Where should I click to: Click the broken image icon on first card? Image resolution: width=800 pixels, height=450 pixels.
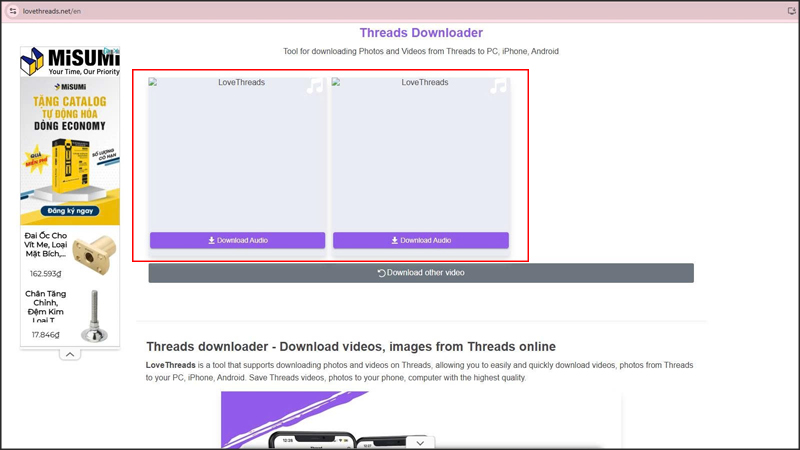click(x=153, y=83)
